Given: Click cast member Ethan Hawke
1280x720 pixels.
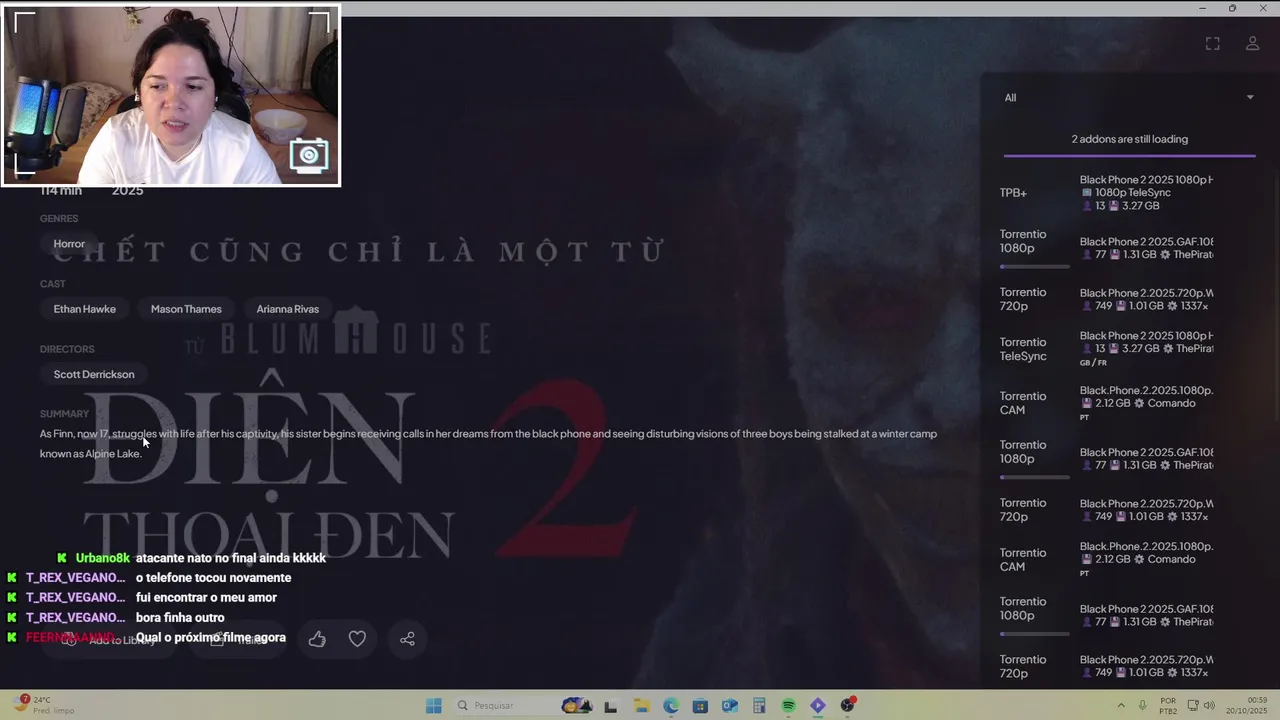Looking at the screenshot, I should [x=85, y=309].
